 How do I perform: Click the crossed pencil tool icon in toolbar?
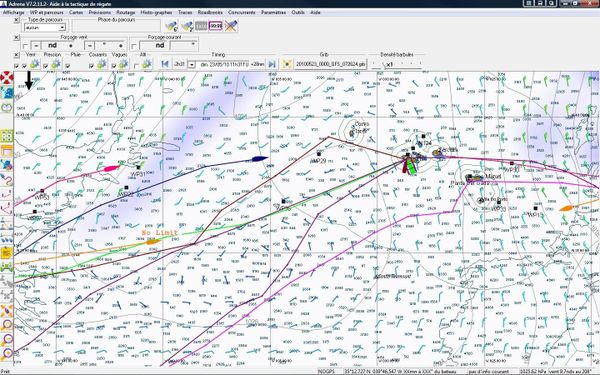(x=231, y=26)
